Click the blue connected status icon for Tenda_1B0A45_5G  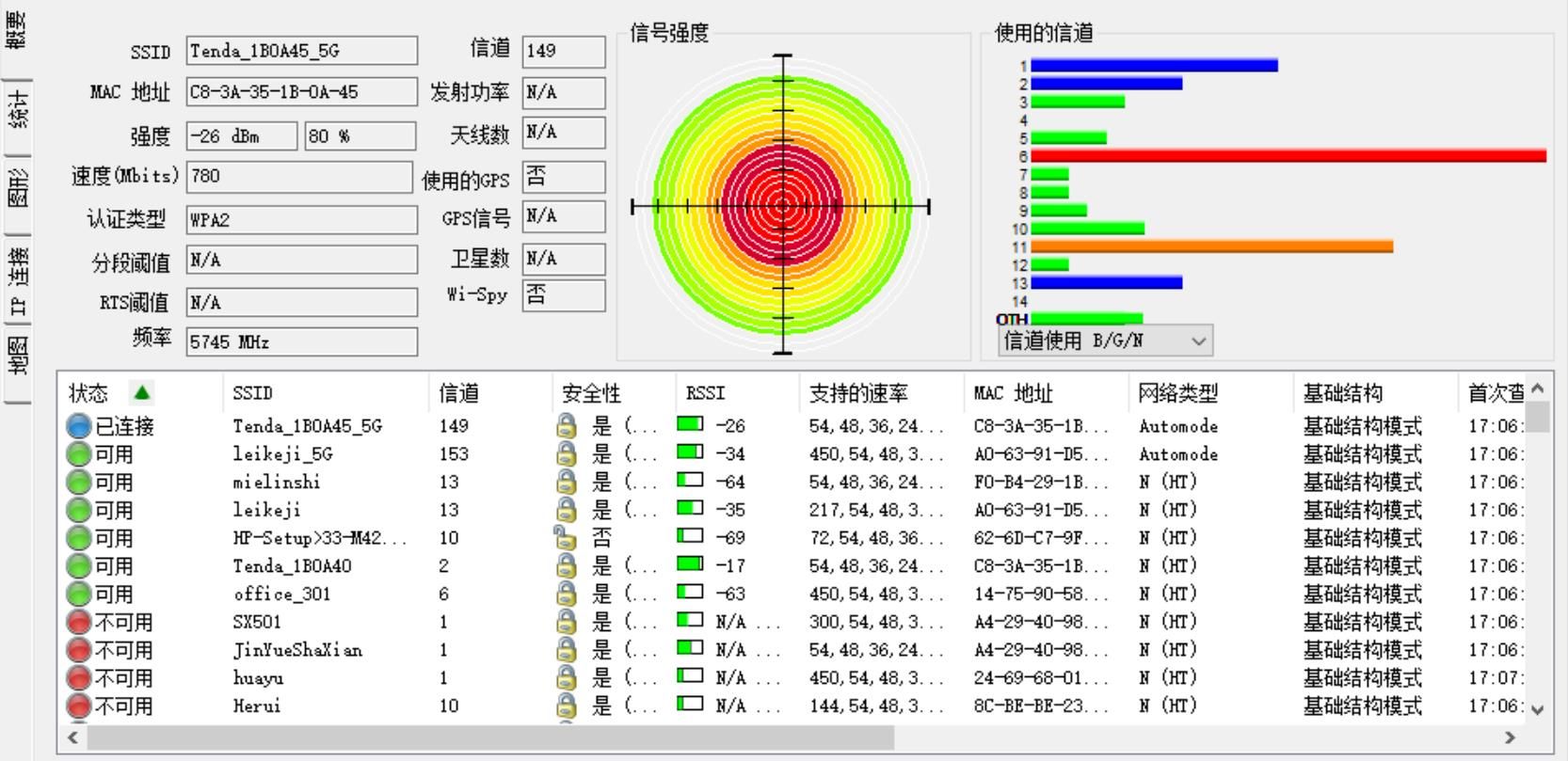click(x=79, y=426)
